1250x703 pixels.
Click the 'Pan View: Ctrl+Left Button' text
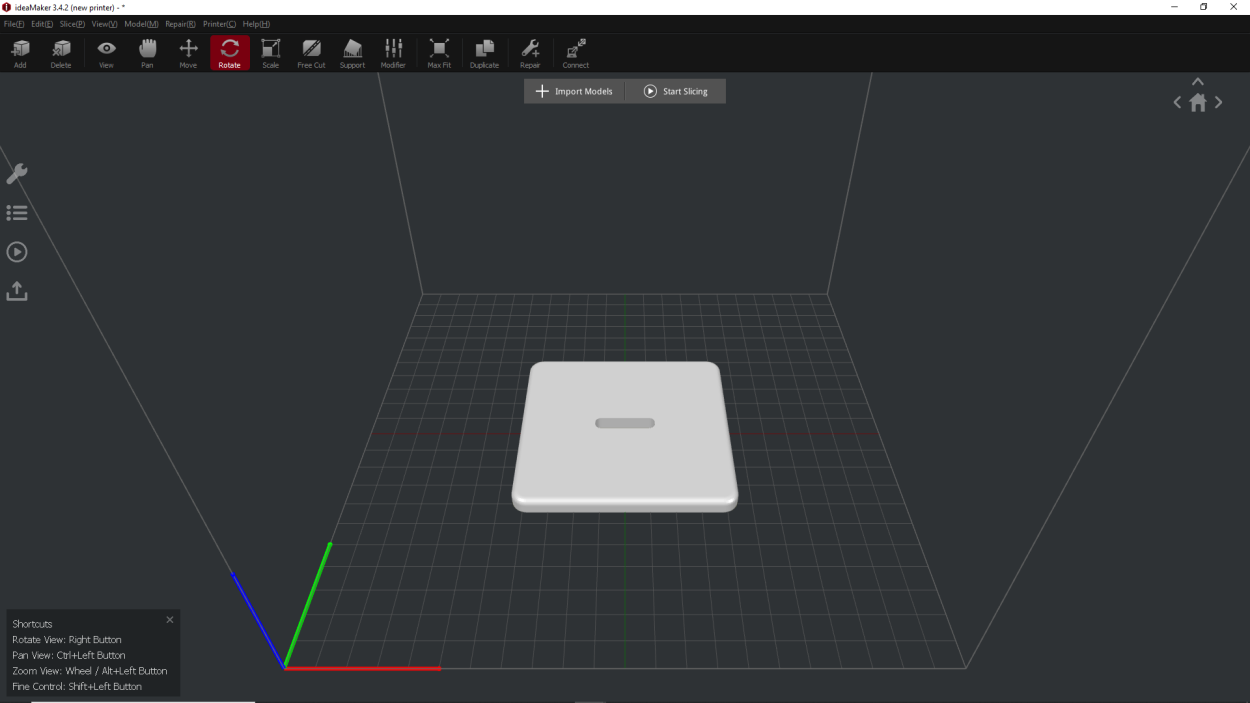(x=69, y=655)
